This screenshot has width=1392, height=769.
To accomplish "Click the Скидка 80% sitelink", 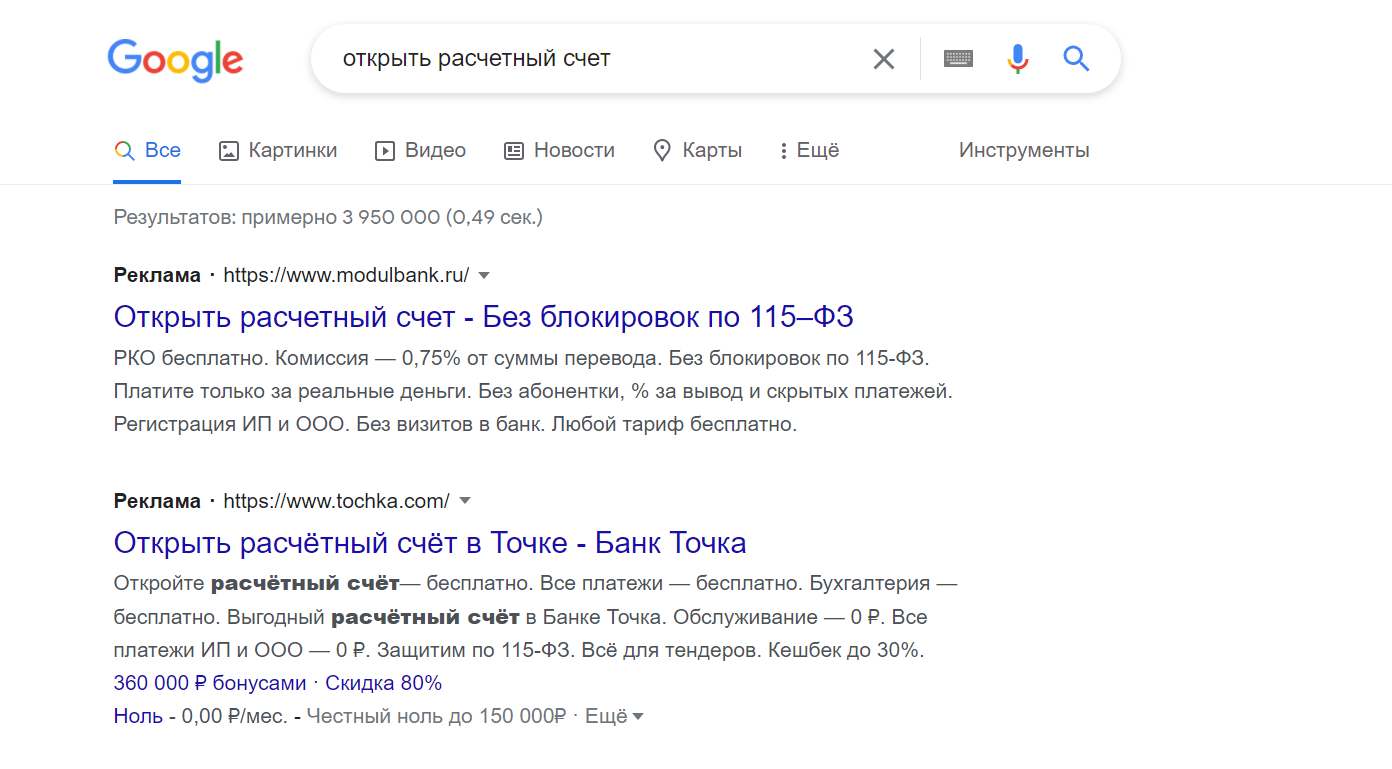I will 383,683.
